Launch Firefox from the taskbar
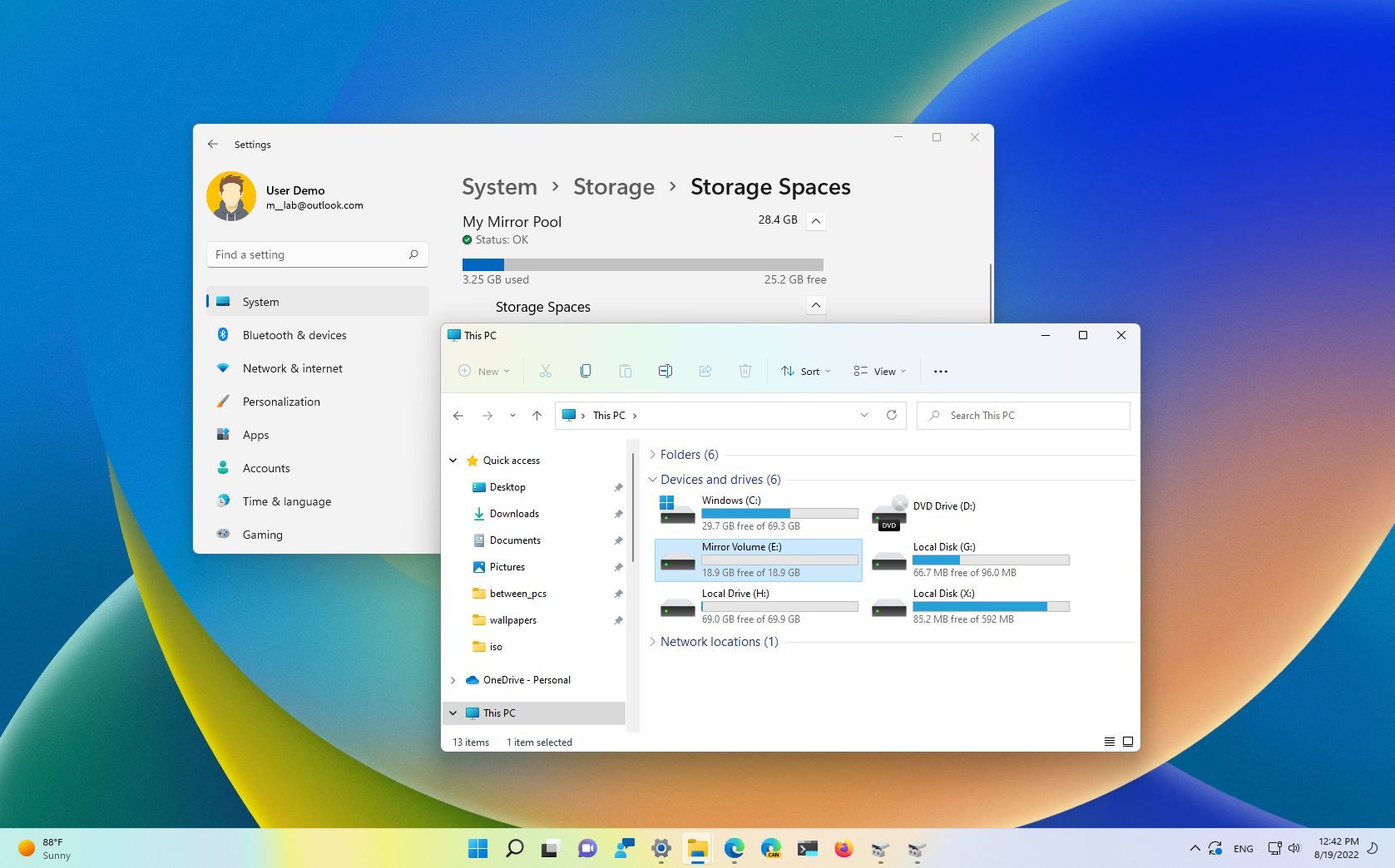1395x868 pixels. pos(843,849)
